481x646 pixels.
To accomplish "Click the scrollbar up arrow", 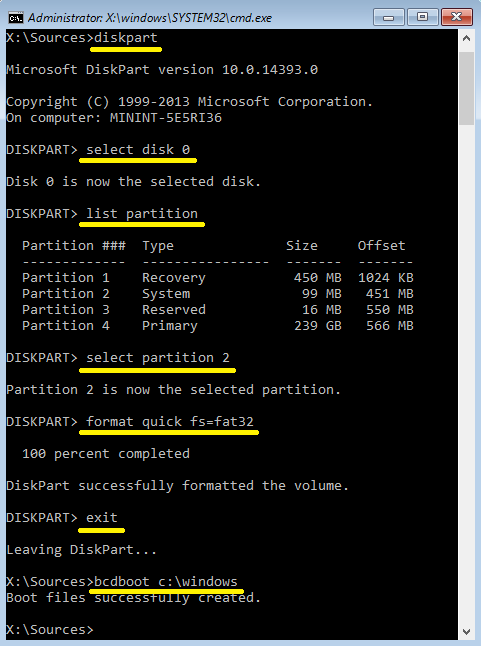I will click(x=466, y=39).
